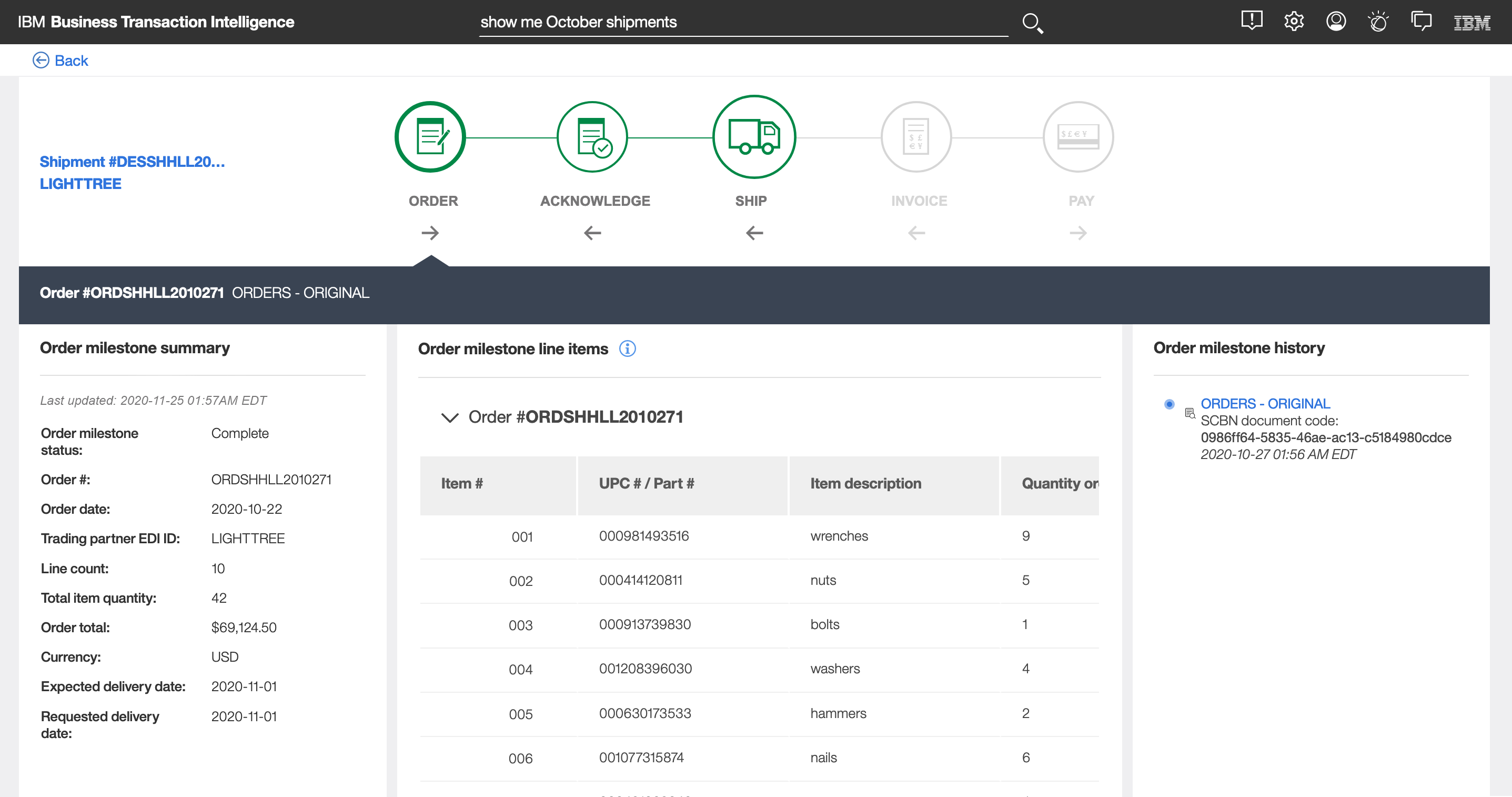Select the PAY milestone label
Screen dimensions: 1512x797
pos(1081,201)
